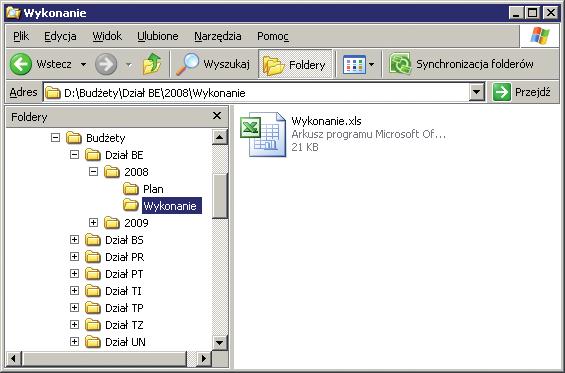Expand the Dział PR tree node
This screenshot has height=373, width=565.
[x=74, y=257]
